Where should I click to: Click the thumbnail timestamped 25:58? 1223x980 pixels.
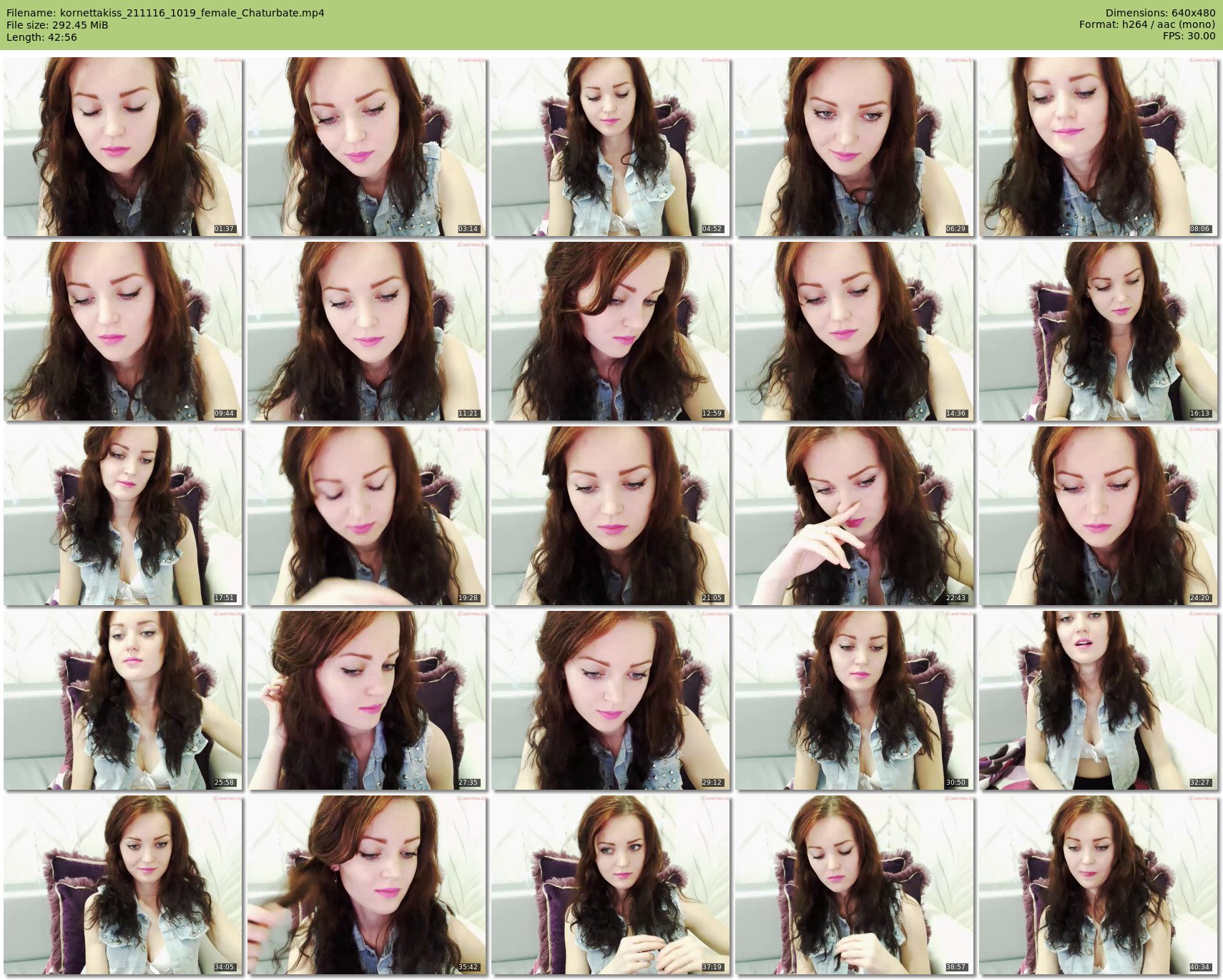click(123, 700)
